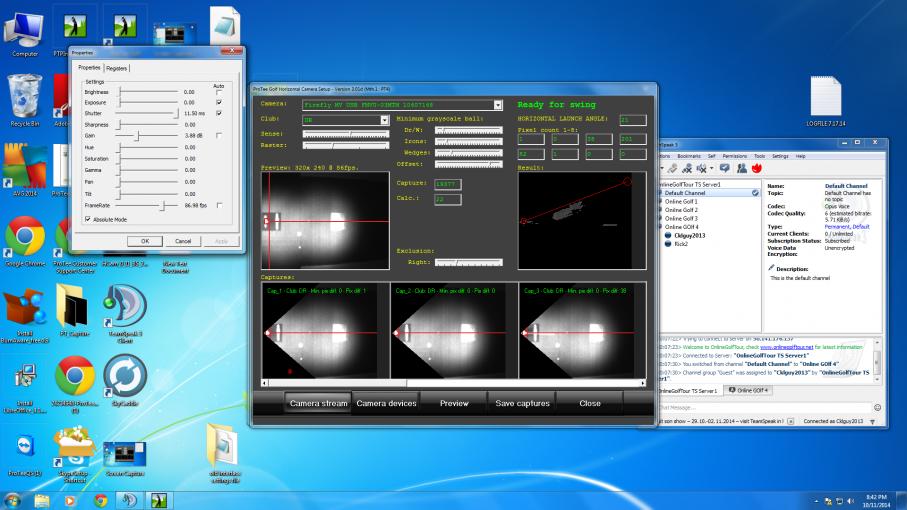This screenshot has width=907, height=510.
Task: Click the Camera devices button
Action: click(386, 403)
